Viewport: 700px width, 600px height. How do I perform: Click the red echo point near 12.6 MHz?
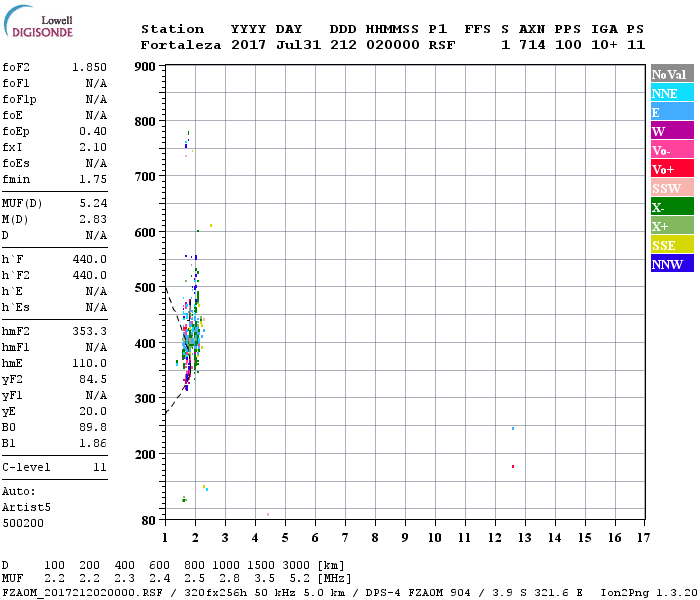pyautogui.click(x=513, y=466)
